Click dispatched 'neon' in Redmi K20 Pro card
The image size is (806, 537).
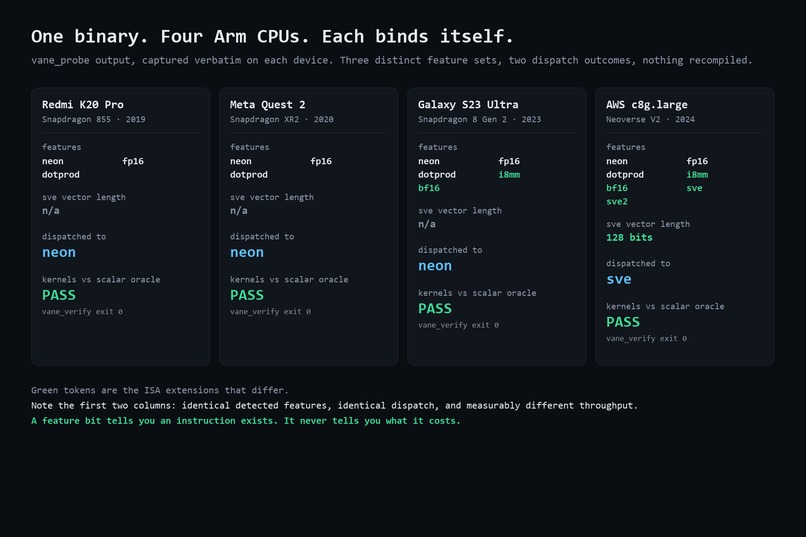coord(59,252)
